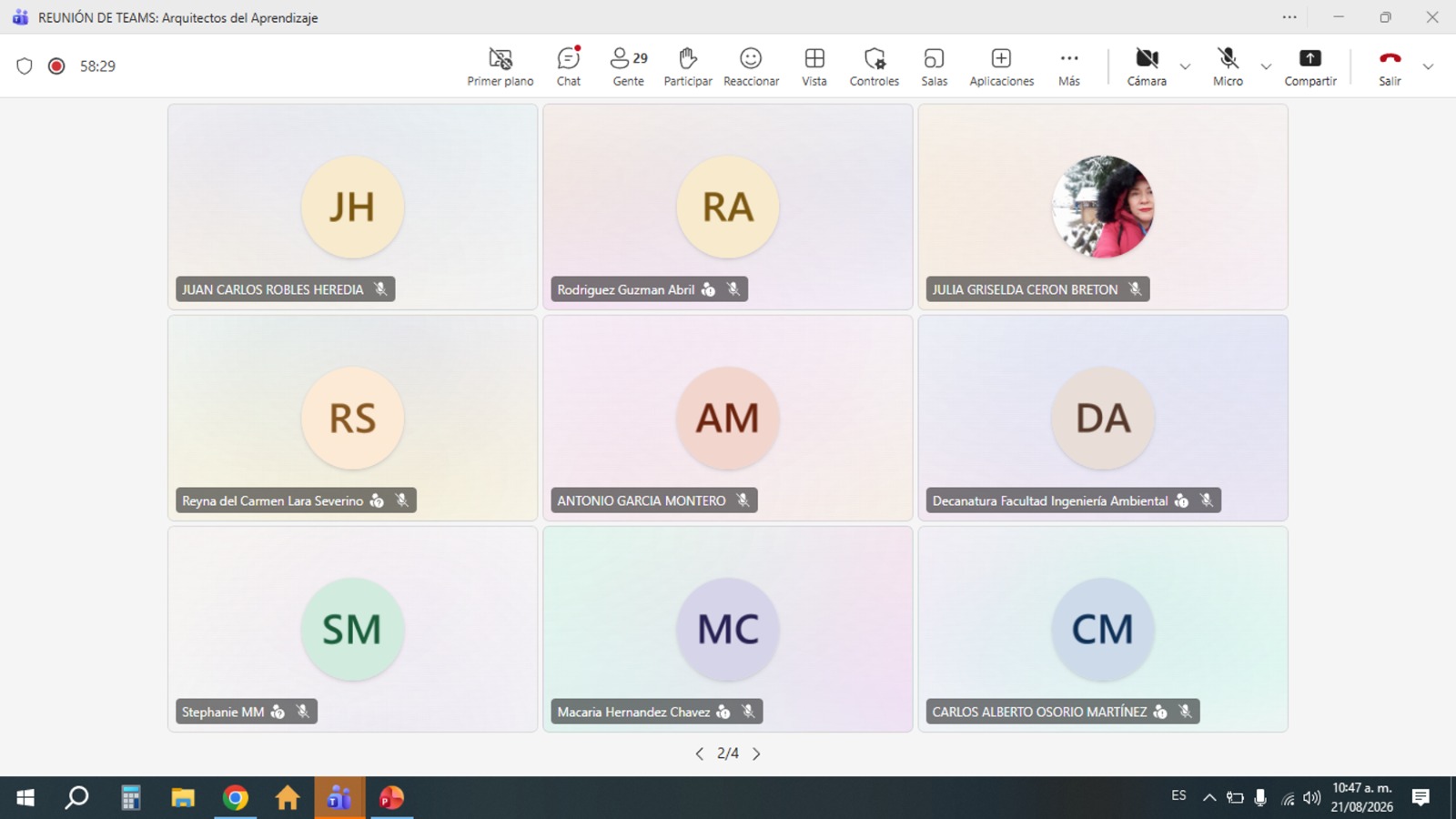Viewport: 1456px width, 819px height.
Task: Open the Chat panel
Action: [x=569, y=66]
